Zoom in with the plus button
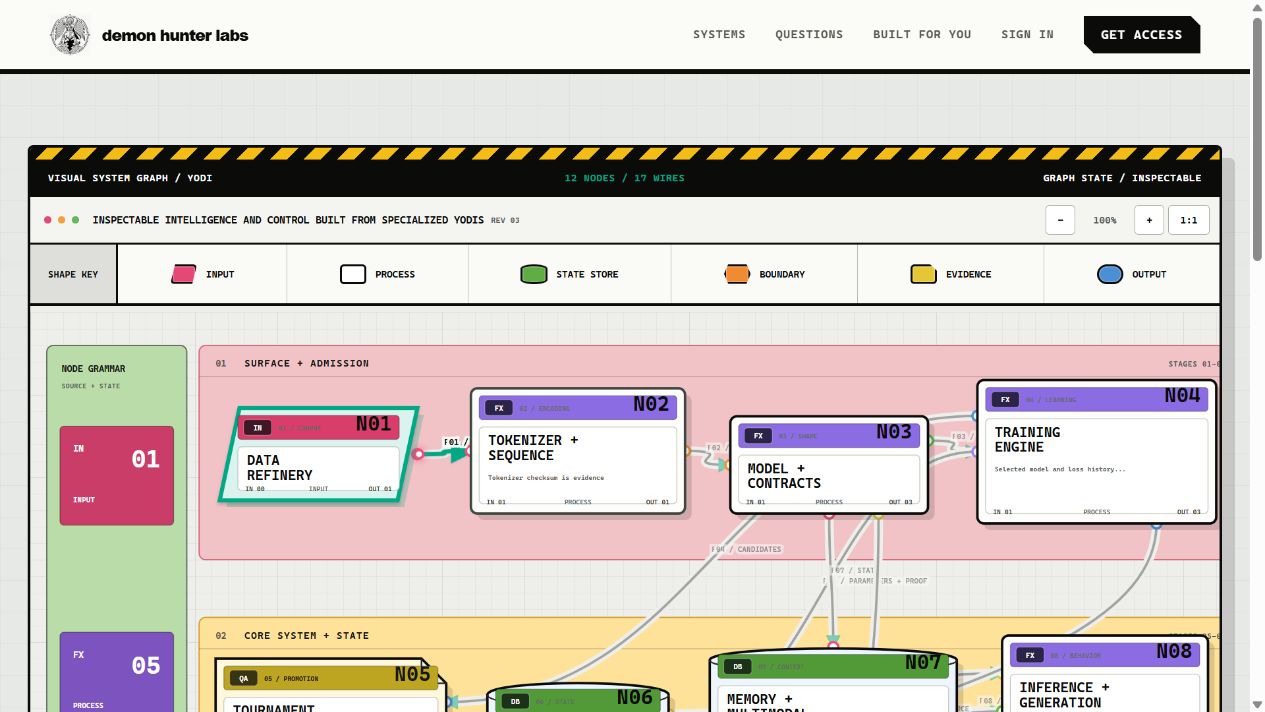1265x712 pixels. 1149,220
